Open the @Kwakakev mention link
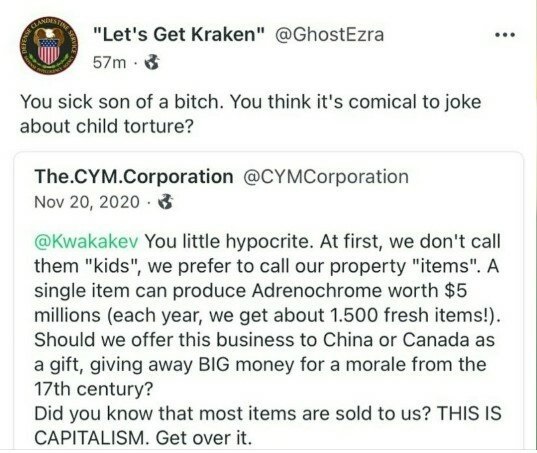Viewport: 537px width, 453px height. 86,241
